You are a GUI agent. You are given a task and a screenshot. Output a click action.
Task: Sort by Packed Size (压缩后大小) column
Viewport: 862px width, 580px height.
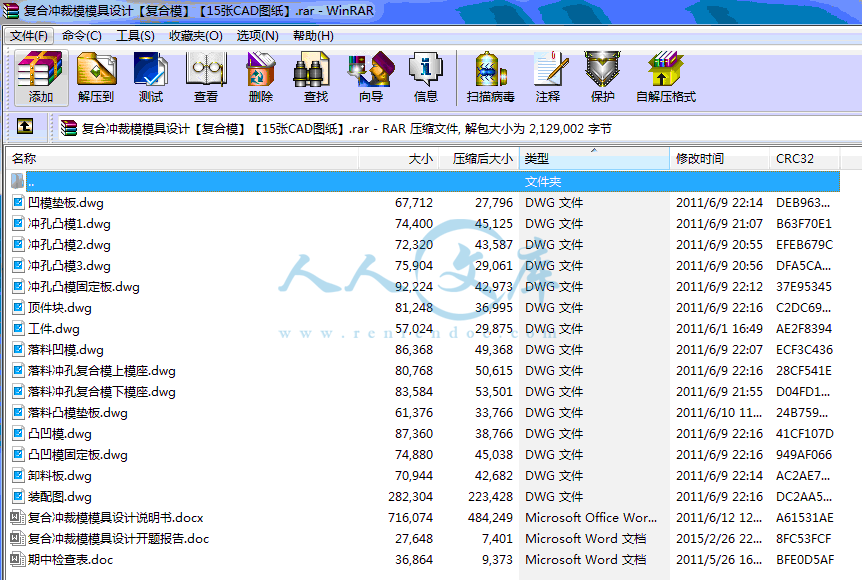(x=478, y=159)
